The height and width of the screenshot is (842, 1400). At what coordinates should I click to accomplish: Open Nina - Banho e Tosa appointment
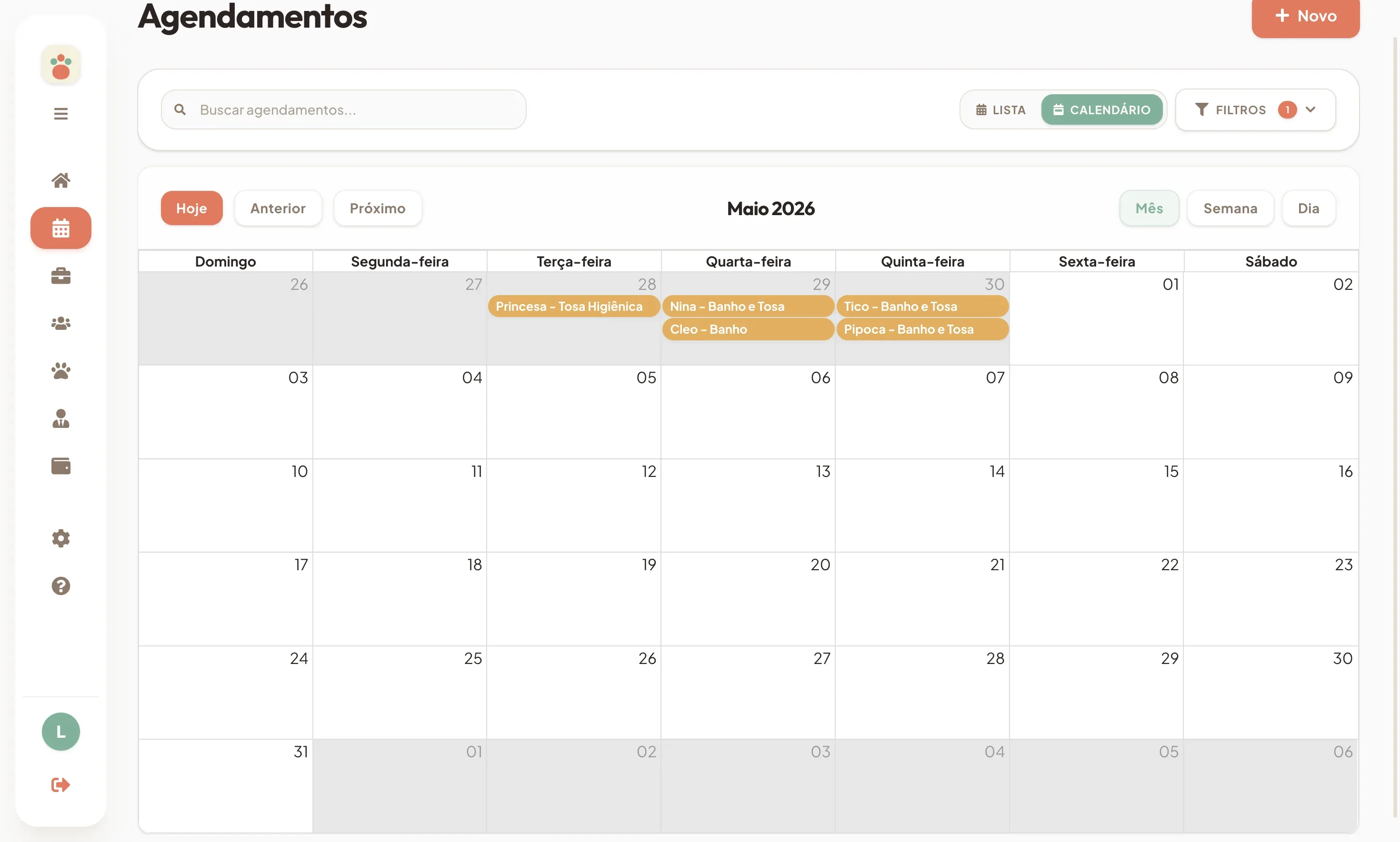click(x=748, y=307)
